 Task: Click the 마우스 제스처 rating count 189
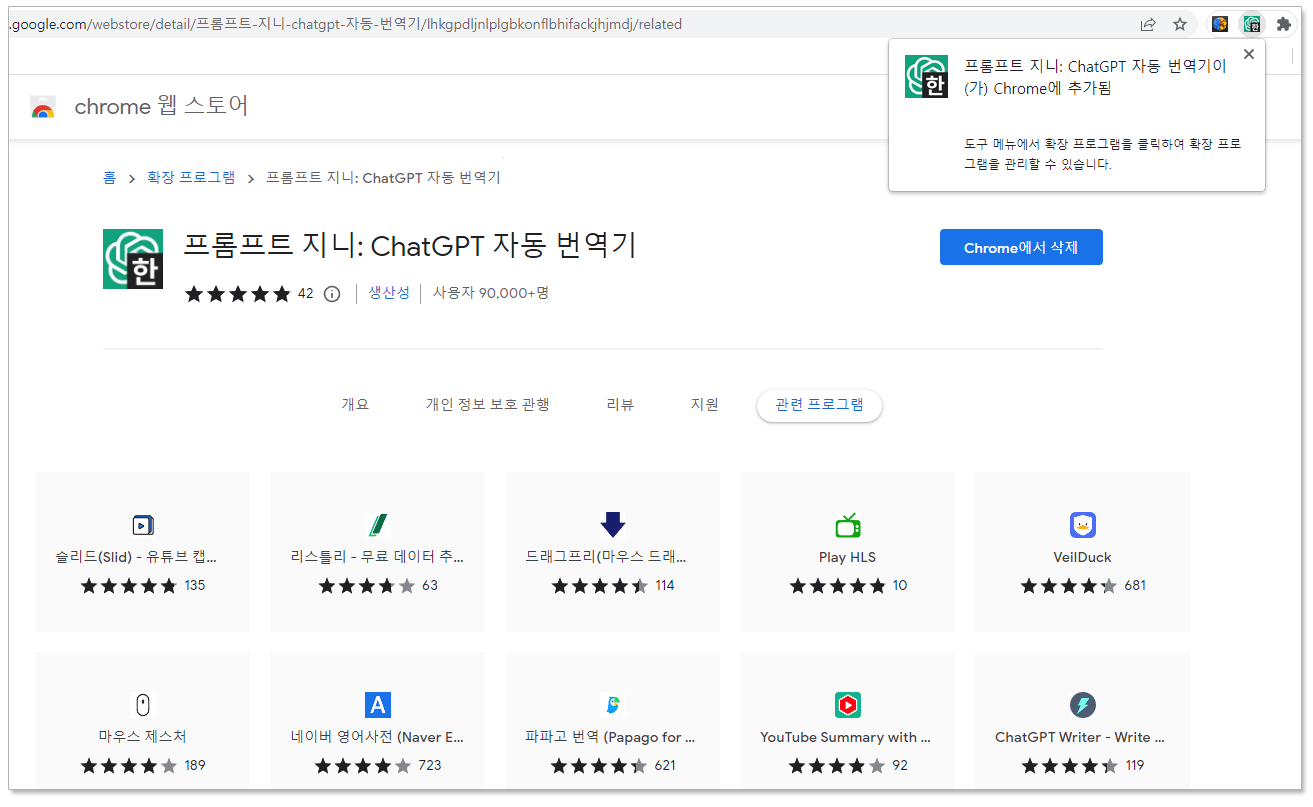[x=195, y=766]
